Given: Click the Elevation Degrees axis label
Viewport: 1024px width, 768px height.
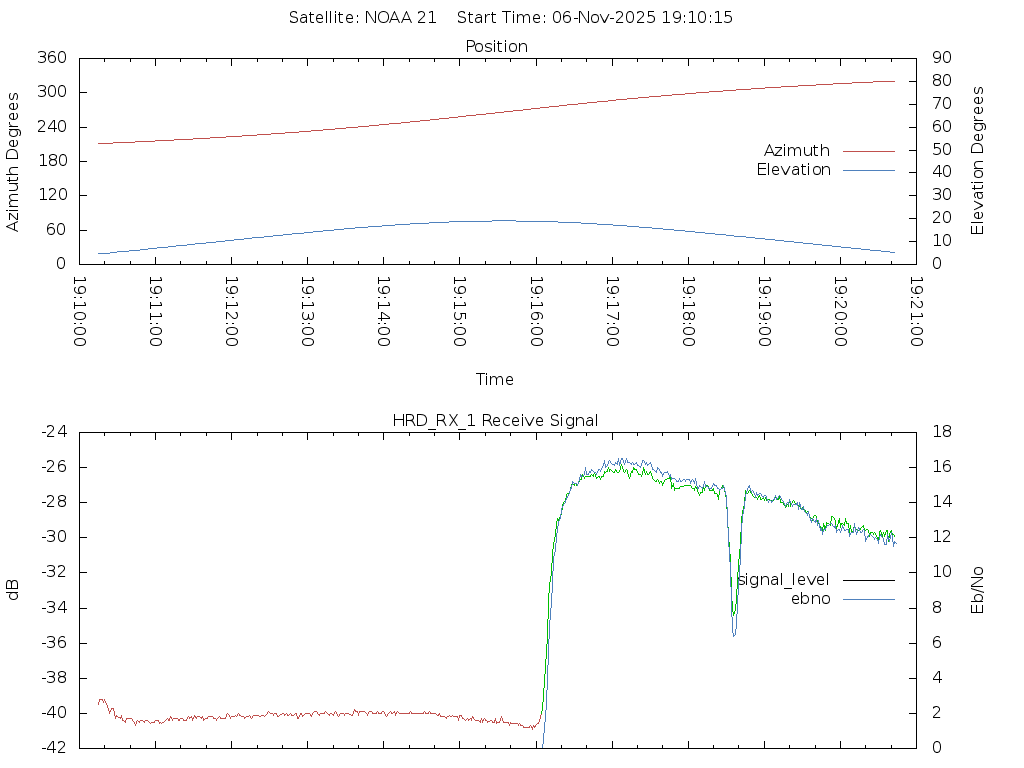Looking at the screenshot, I should pyautogui.click(x=978, y=161).
